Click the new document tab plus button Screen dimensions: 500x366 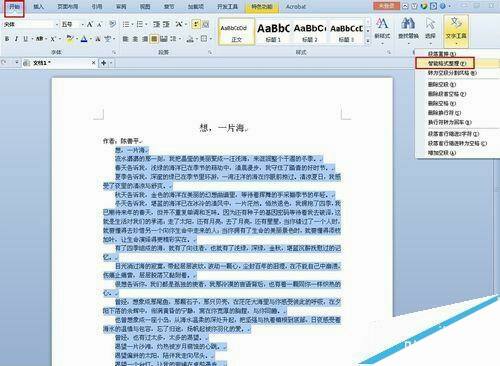click(104, 63)
